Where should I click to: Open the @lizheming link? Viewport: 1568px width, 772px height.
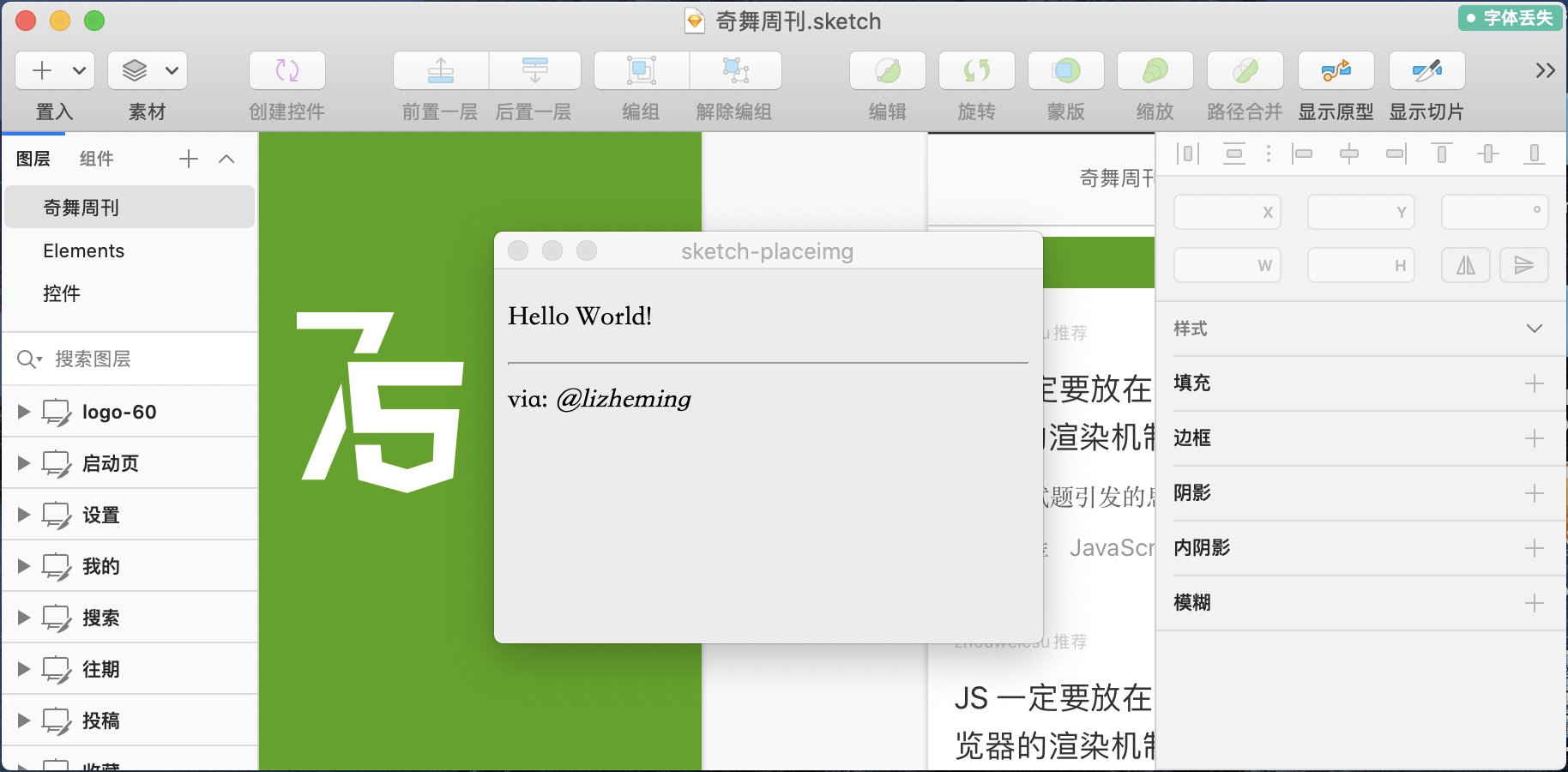coord(624,399)
